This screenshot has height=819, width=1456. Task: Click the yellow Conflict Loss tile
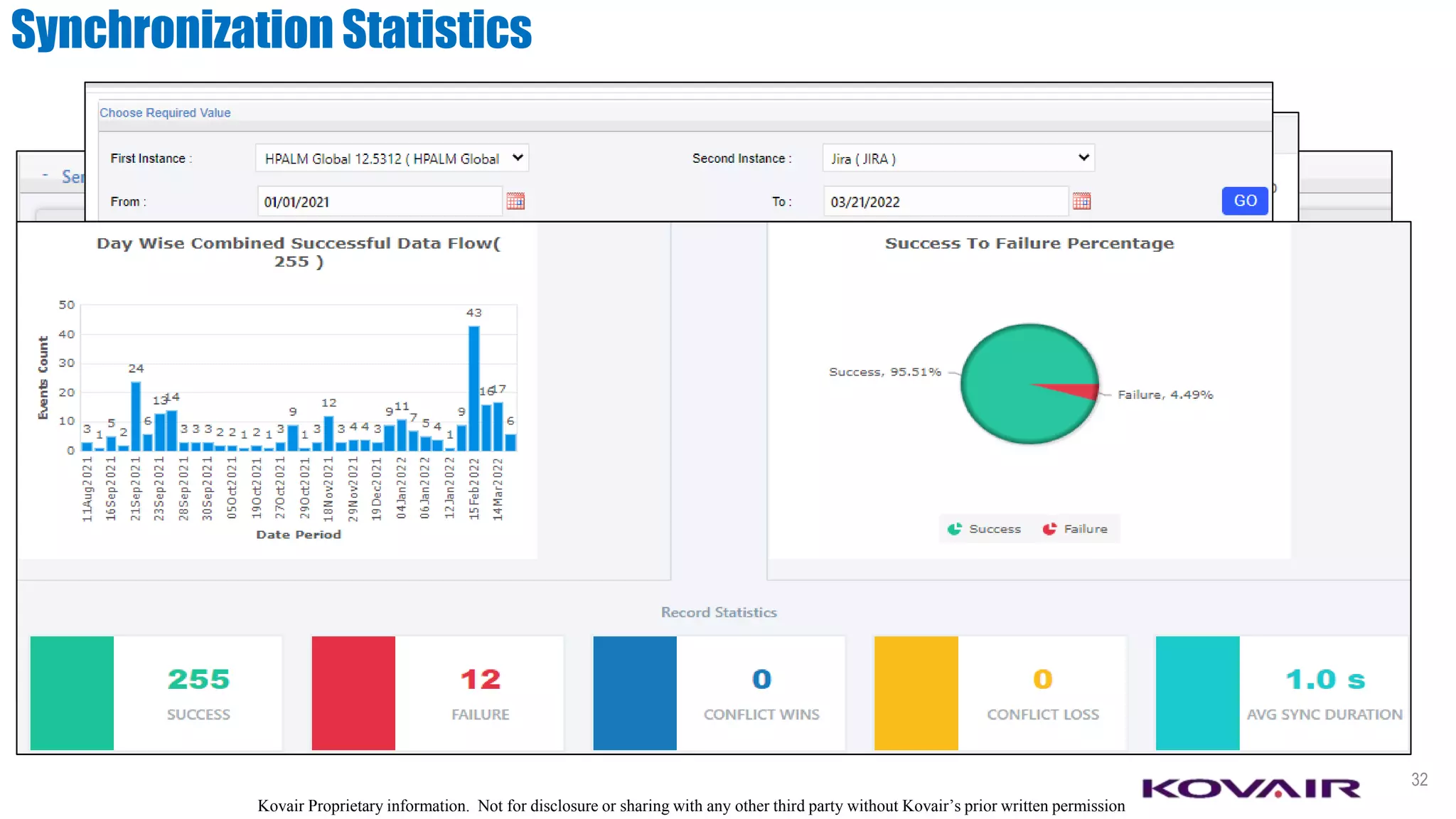click(x=916, y=692)
